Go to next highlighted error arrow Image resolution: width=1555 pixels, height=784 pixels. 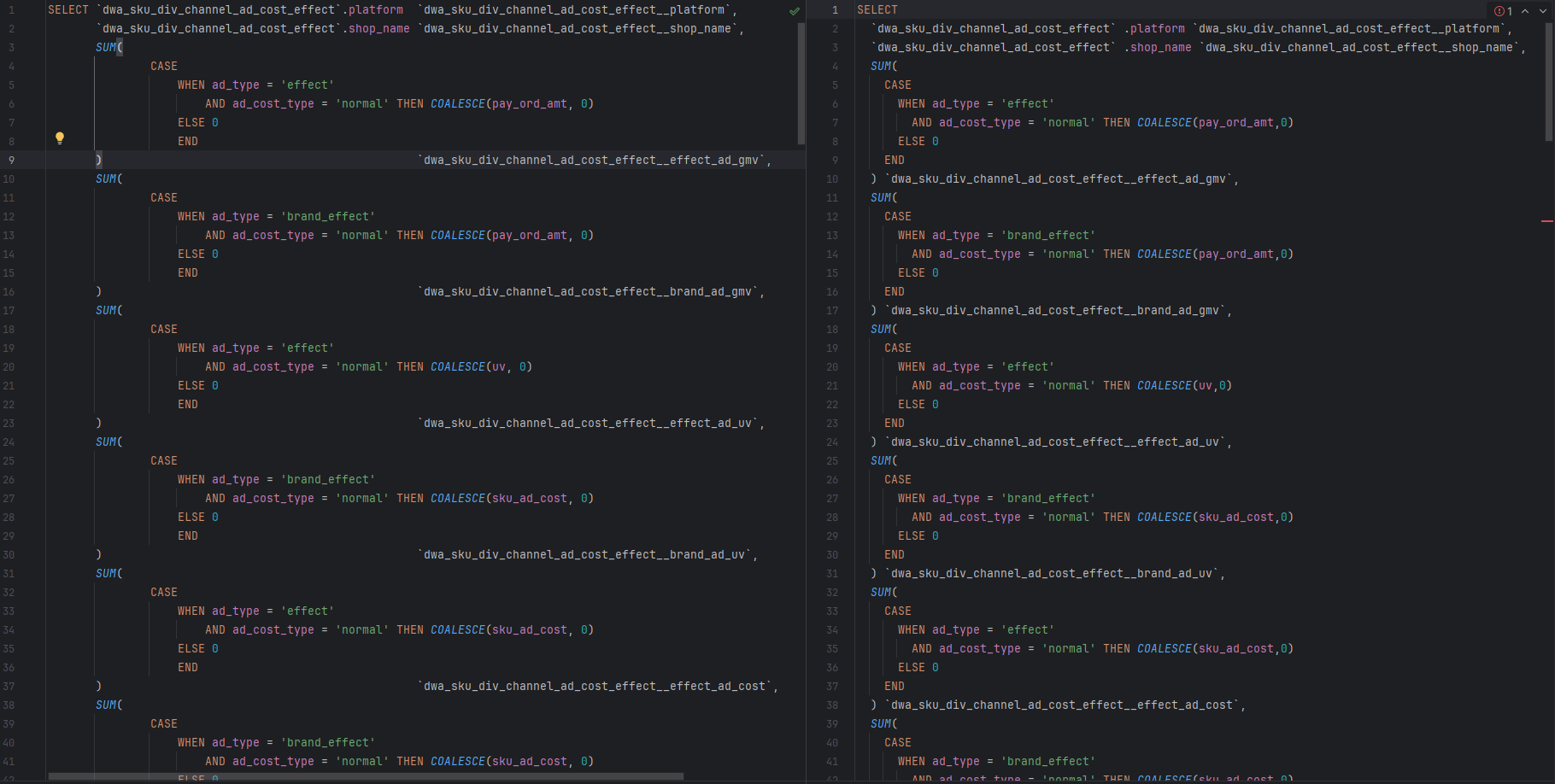[1543, 11]
